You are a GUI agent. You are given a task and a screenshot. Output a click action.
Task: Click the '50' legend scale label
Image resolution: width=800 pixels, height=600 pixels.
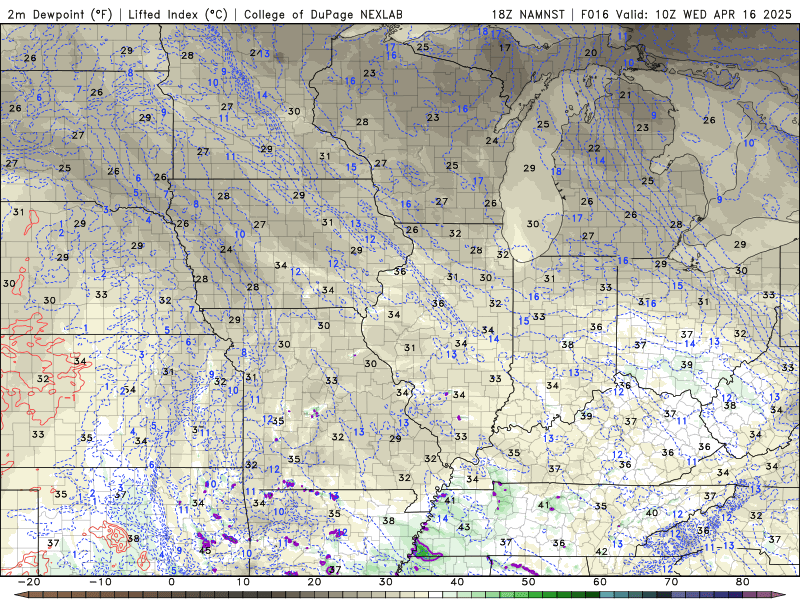pyautogui.click(x=529, y=582)
